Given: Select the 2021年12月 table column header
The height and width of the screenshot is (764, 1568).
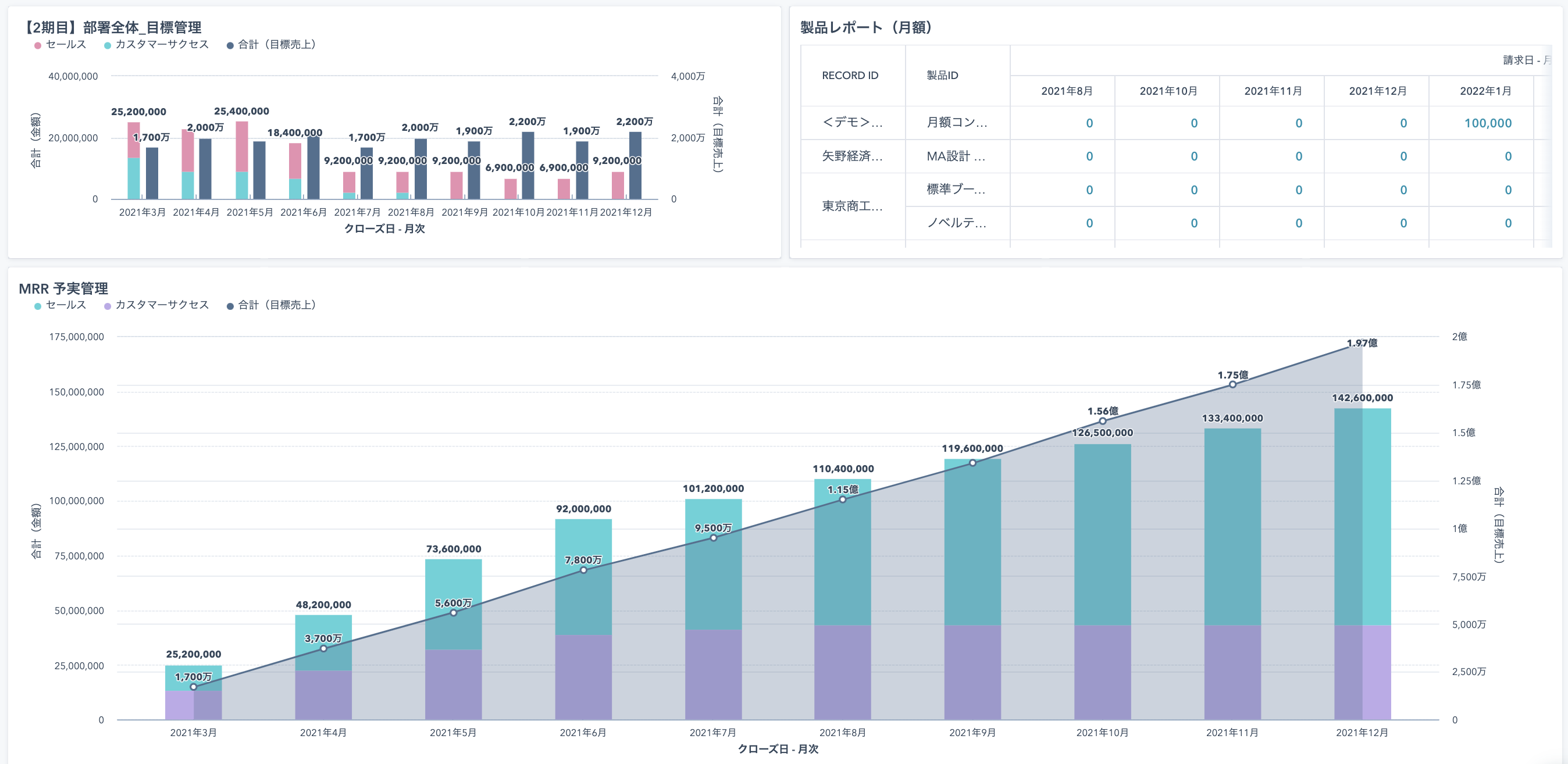Looking at the screenshot, I should pos(1377,91).
